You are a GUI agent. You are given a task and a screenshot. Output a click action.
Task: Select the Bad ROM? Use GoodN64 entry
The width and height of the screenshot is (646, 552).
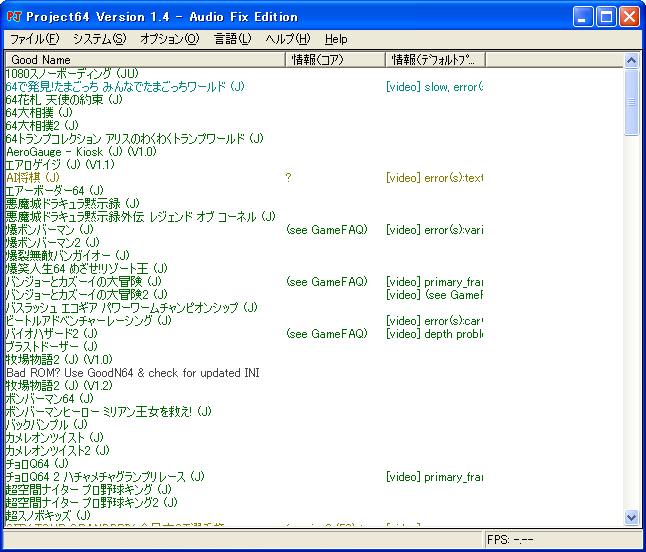coord(132,373)
